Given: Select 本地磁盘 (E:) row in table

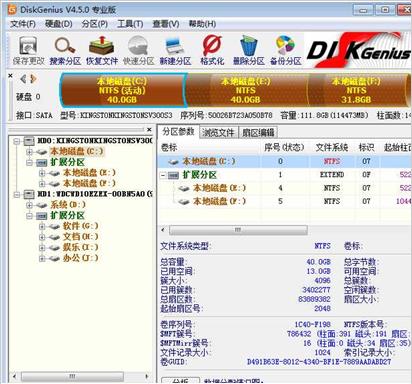Looking at the screenshot, I should [x=285, y=188].
